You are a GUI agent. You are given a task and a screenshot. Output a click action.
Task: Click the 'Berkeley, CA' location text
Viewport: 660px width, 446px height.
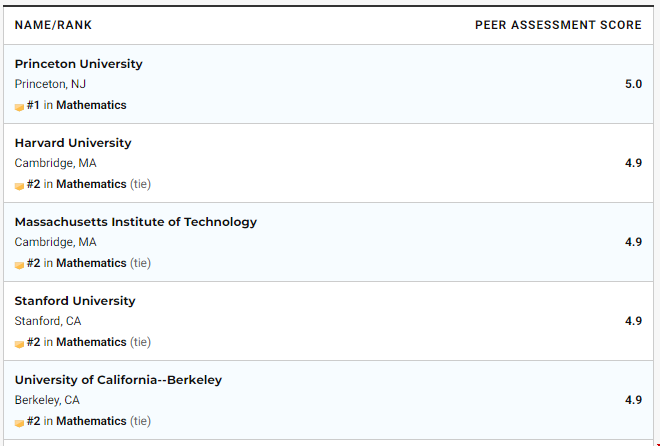[47, 400]
